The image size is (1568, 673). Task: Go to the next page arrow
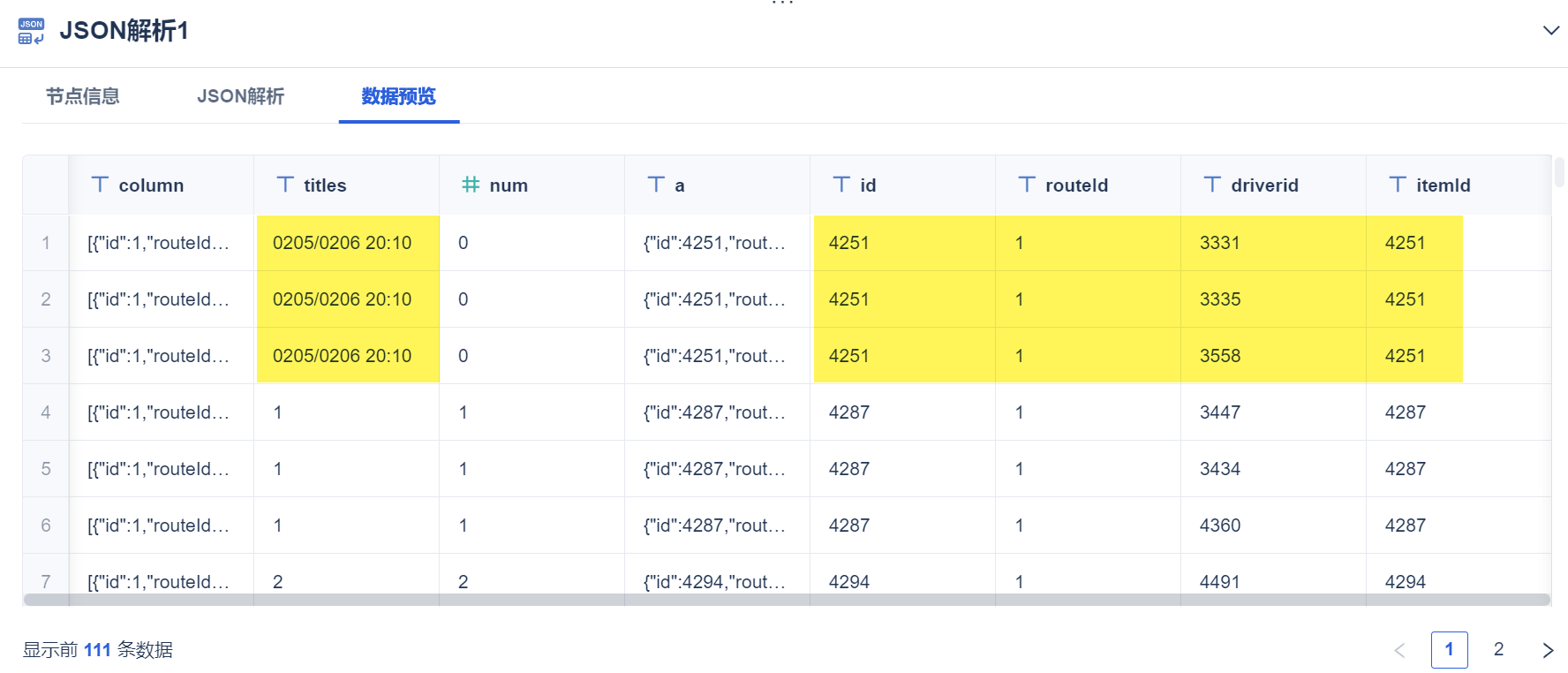coord(1548,650)
